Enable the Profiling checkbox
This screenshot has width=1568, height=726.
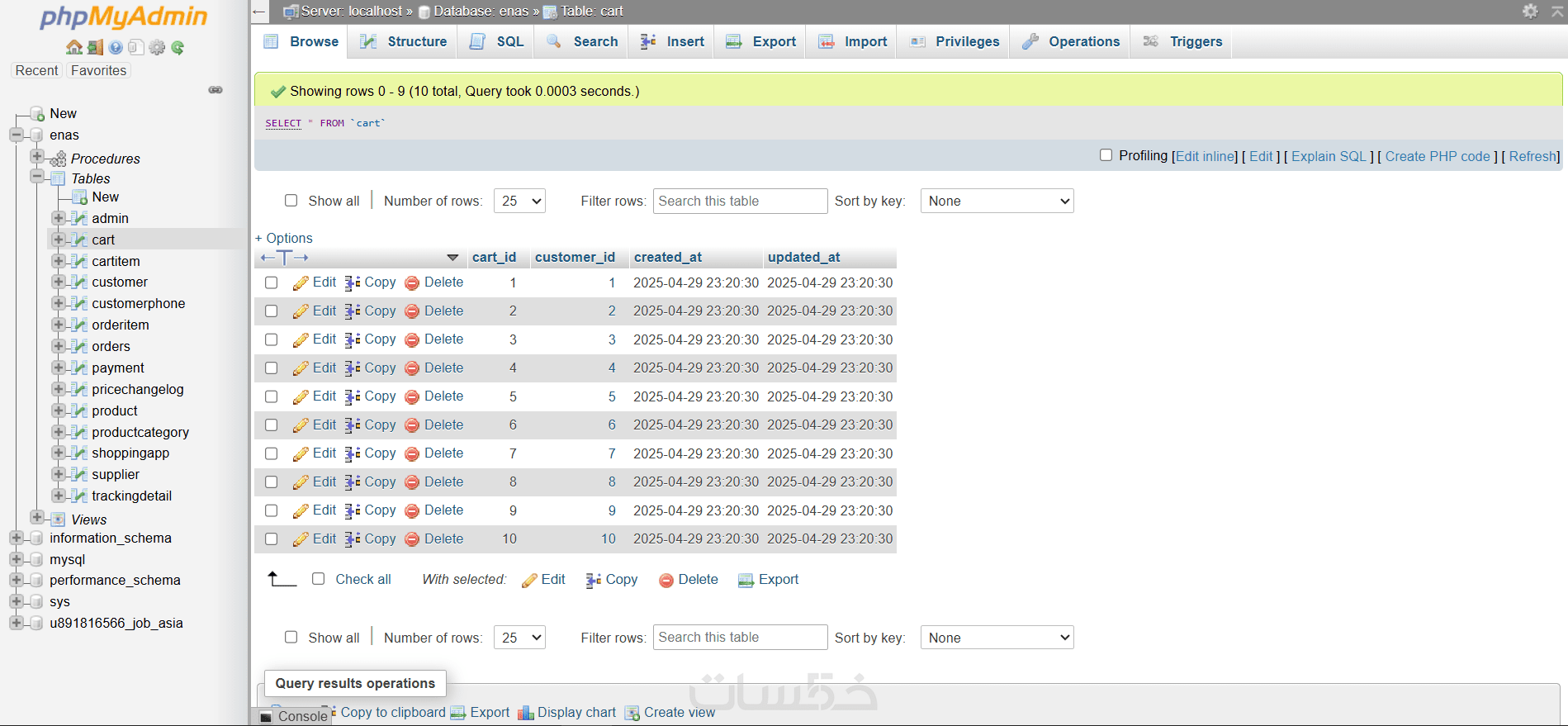coord(1106,155)
